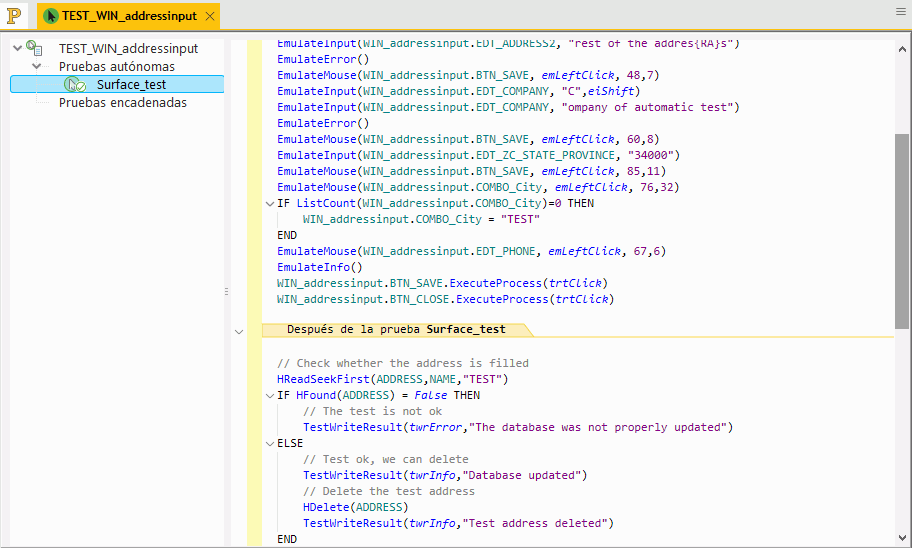This screenshot has height=548, width=912.
Task: Collapse the Pruebas autónomas branch
Action: (x=37, y=66)
